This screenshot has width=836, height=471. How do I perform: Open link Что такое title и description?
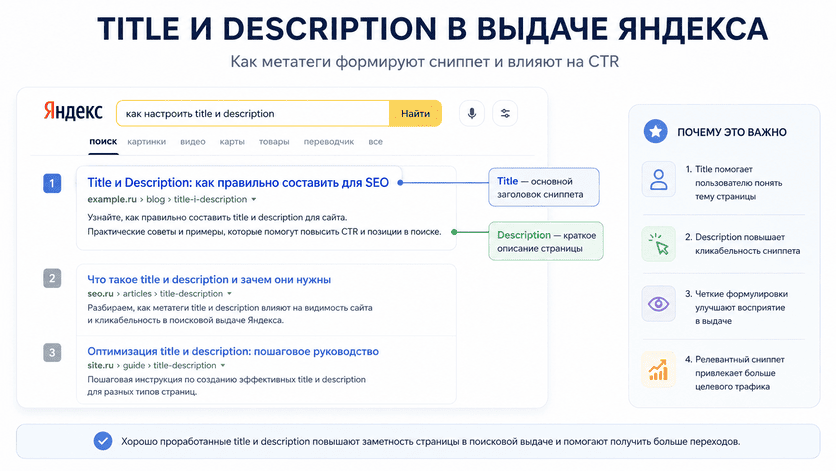click(x=209, y=279)
